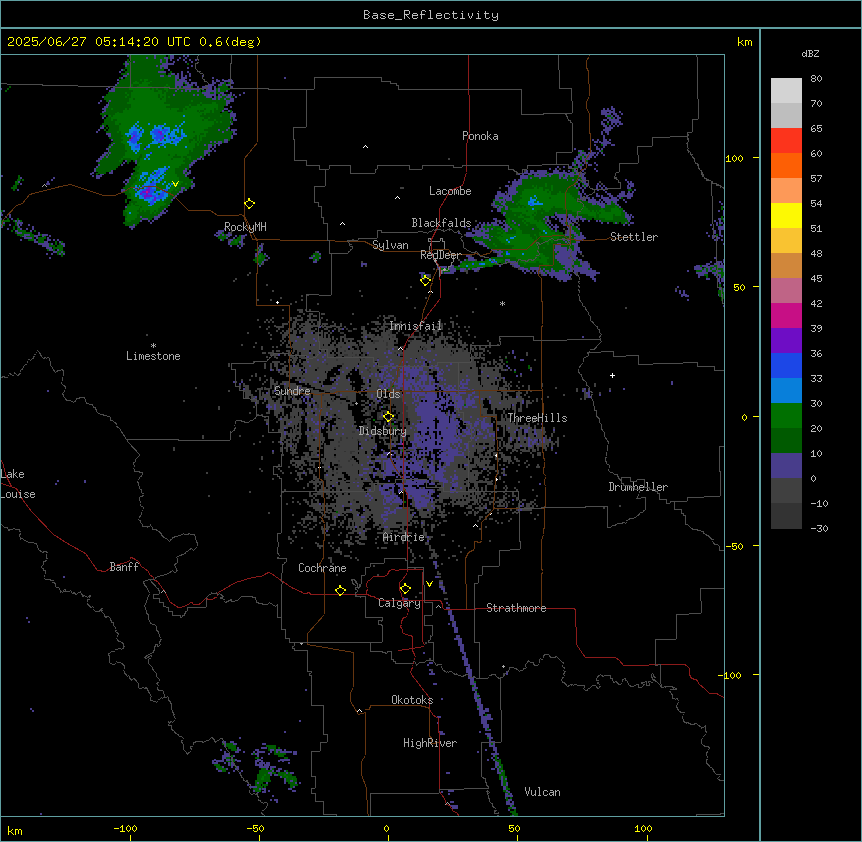This screenshot has width=862, height=842.
Task: Select the Limestone label
Action: (153, 356)
